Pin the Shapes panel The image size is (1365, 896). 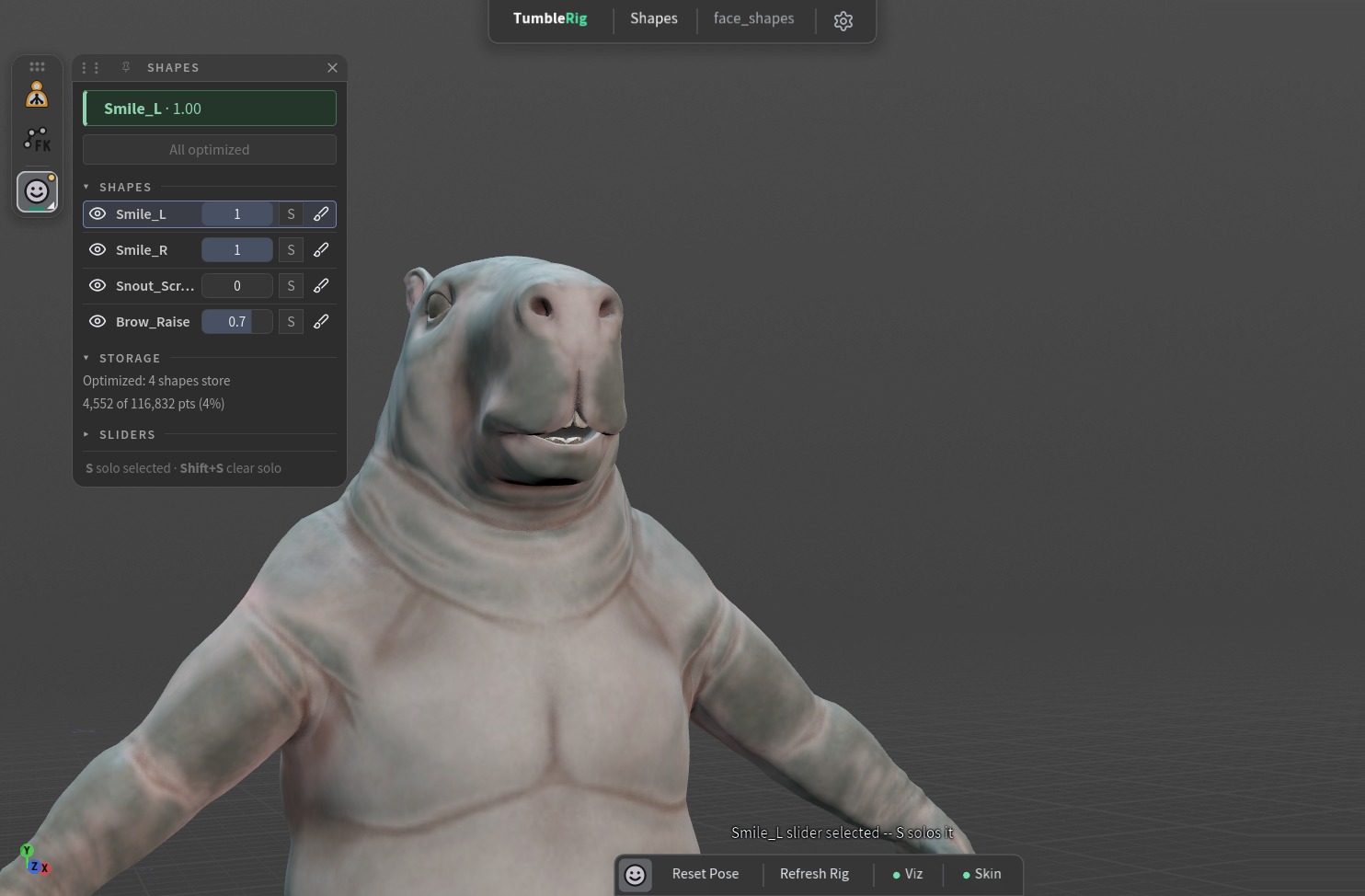126,67
